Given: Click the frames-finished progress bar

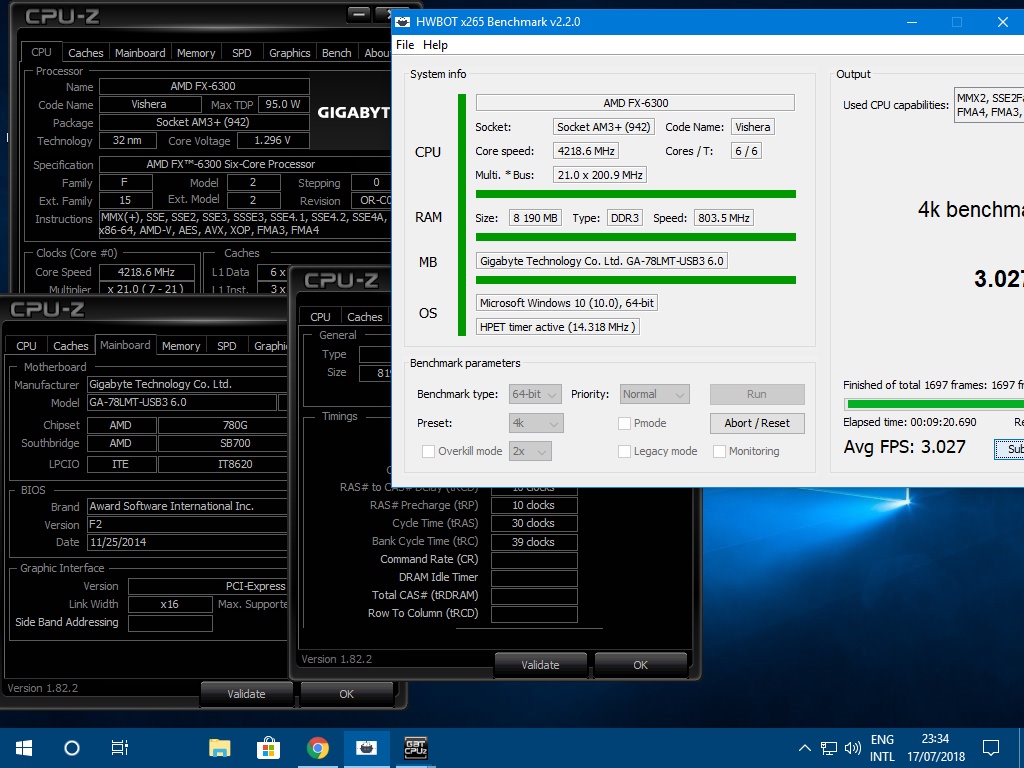Looking at the screenshot, I should coord(934,404).
